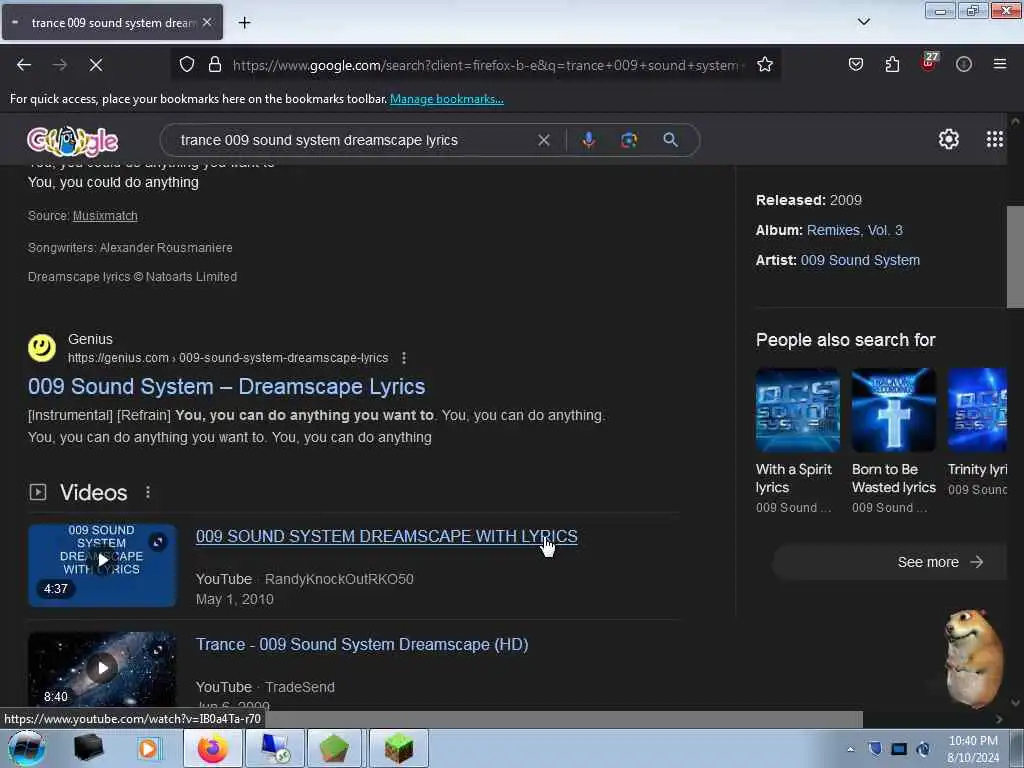The image size is (1024, 768).
Task: Open 009 SOUND SYSTEM DREAMSCAPE WITH LYRICS video
Action: click(387, 536)
